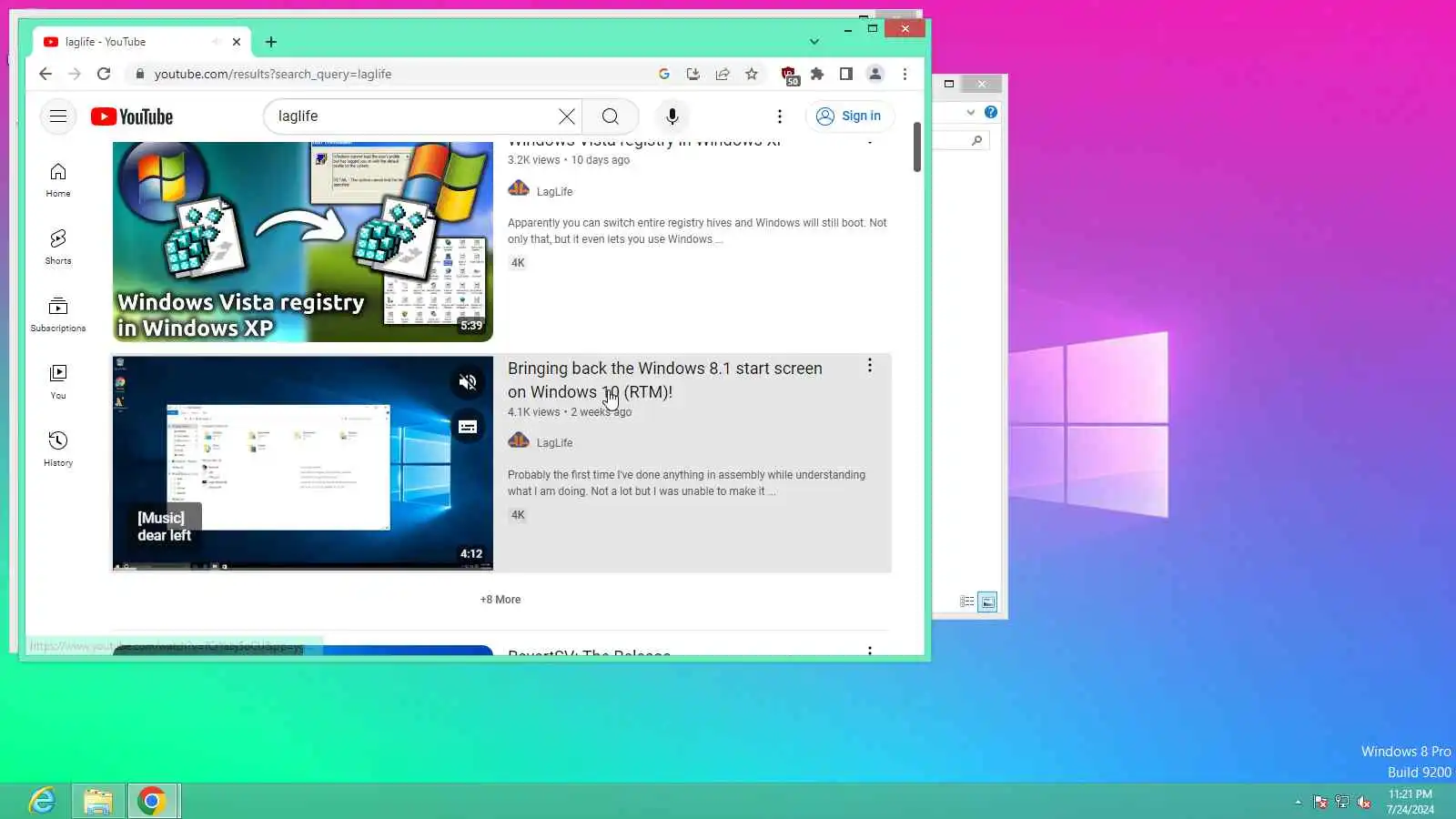
Task: Click the +8 More link
Action: coord(500,600)
